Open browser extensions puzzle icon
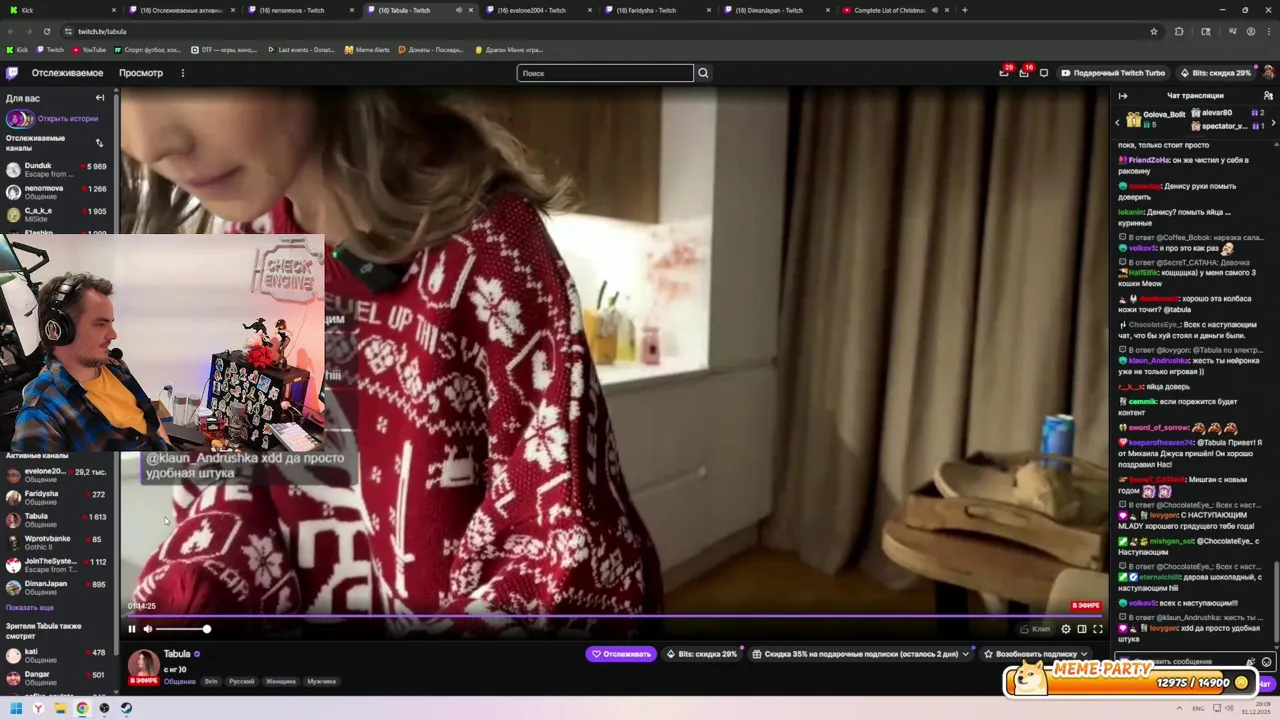Screen dimensions: 1280x720 tap(1179, 31)
